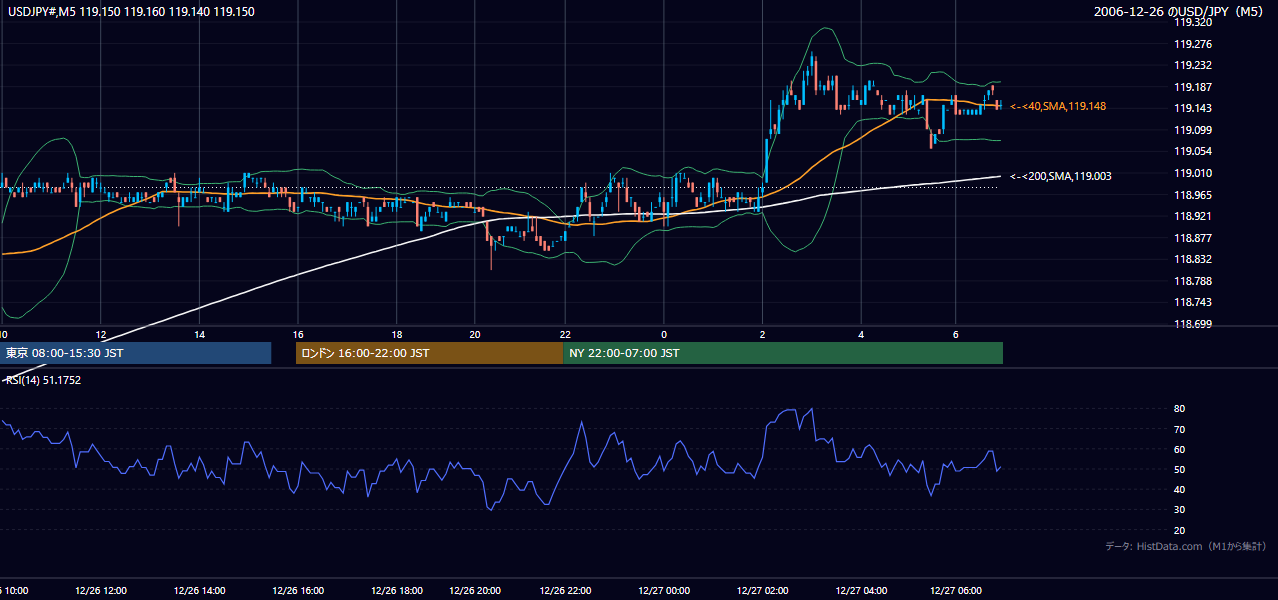The width and height of the screenshot is (1278, 600).
Task: Select the 200 SMA label 119.003
Action: pyautogui.click(x=1060, y=176)
